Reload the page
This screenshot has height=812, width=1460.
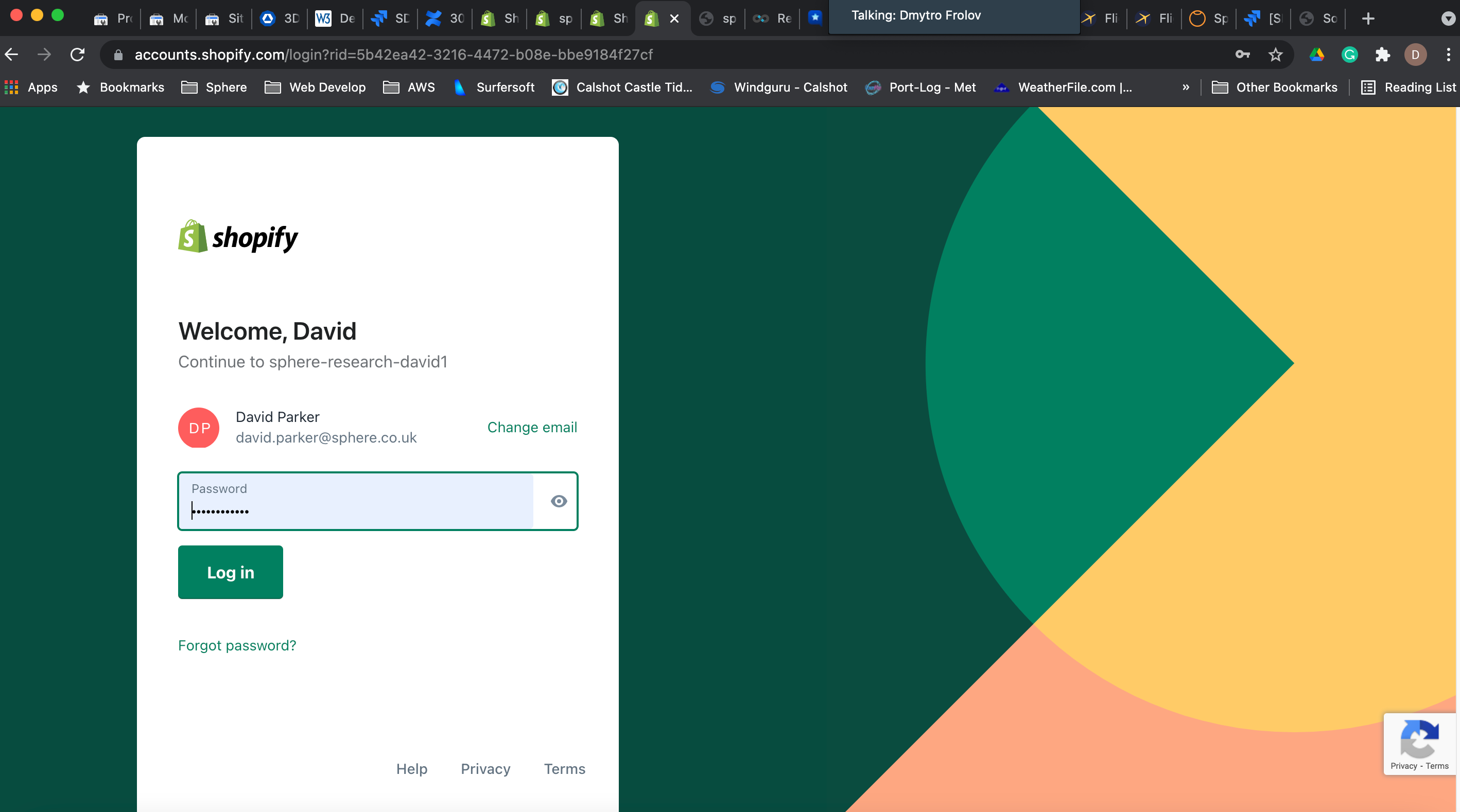(78, 55)
